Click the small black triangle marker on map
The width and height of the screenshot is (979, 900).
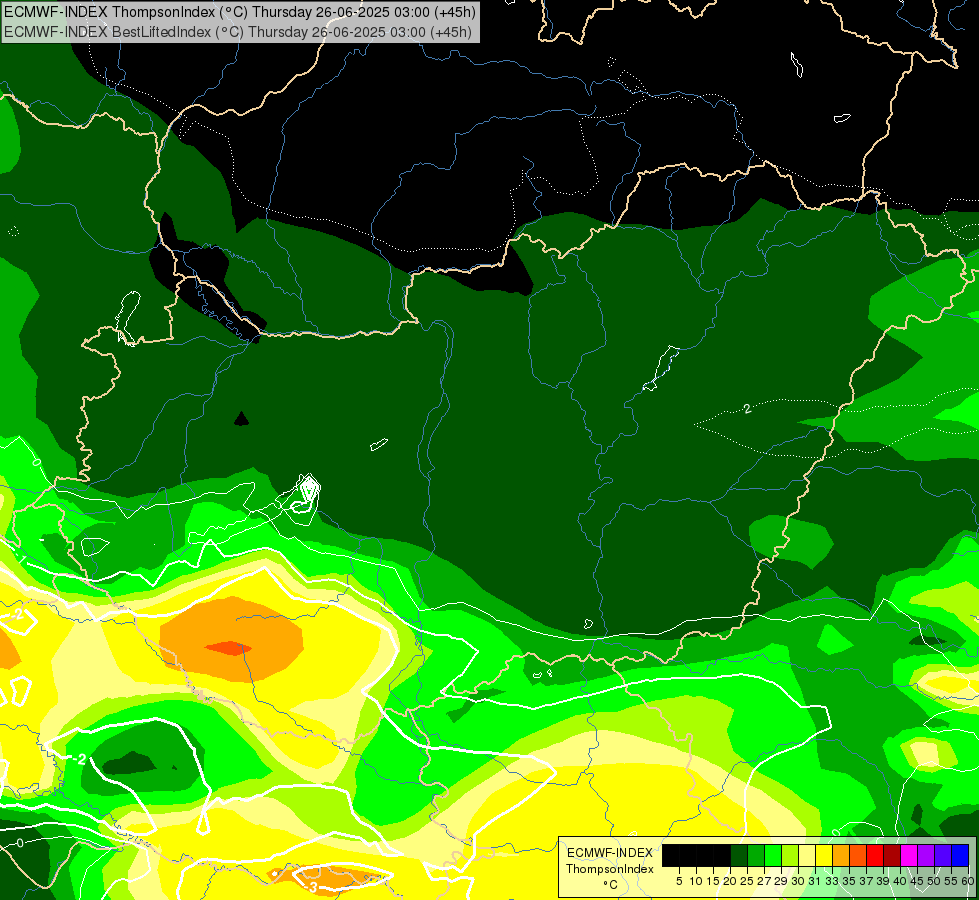241,418
